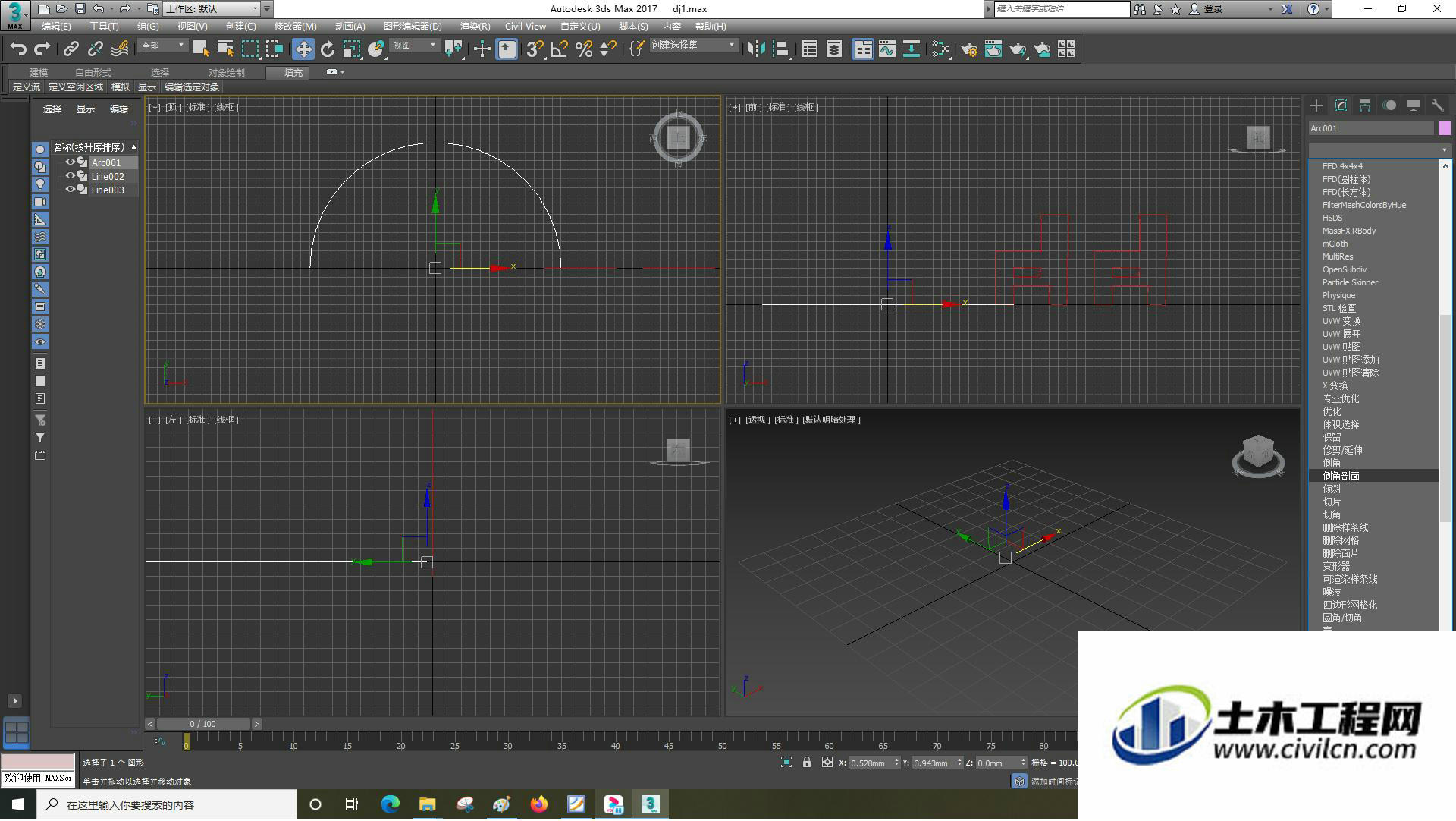The width and height of the screenshot is (1456, 821).
Task: Select Line002 in scene explorer
Action: tap(108, 177)
